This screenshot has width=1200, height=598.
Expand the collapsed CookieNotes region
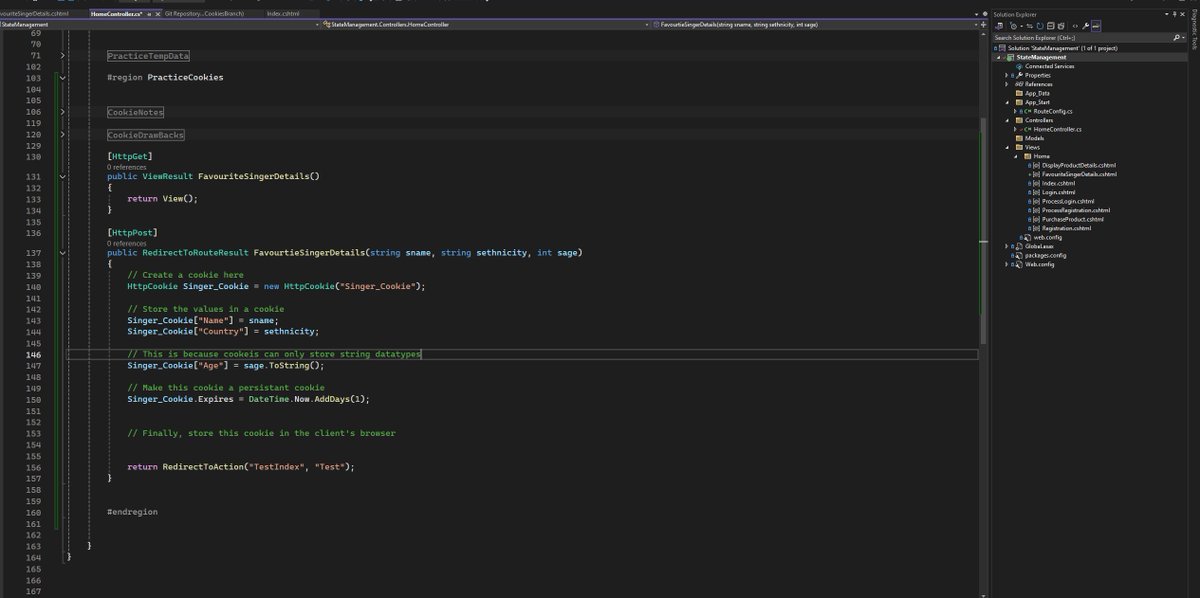pos(63,112)
